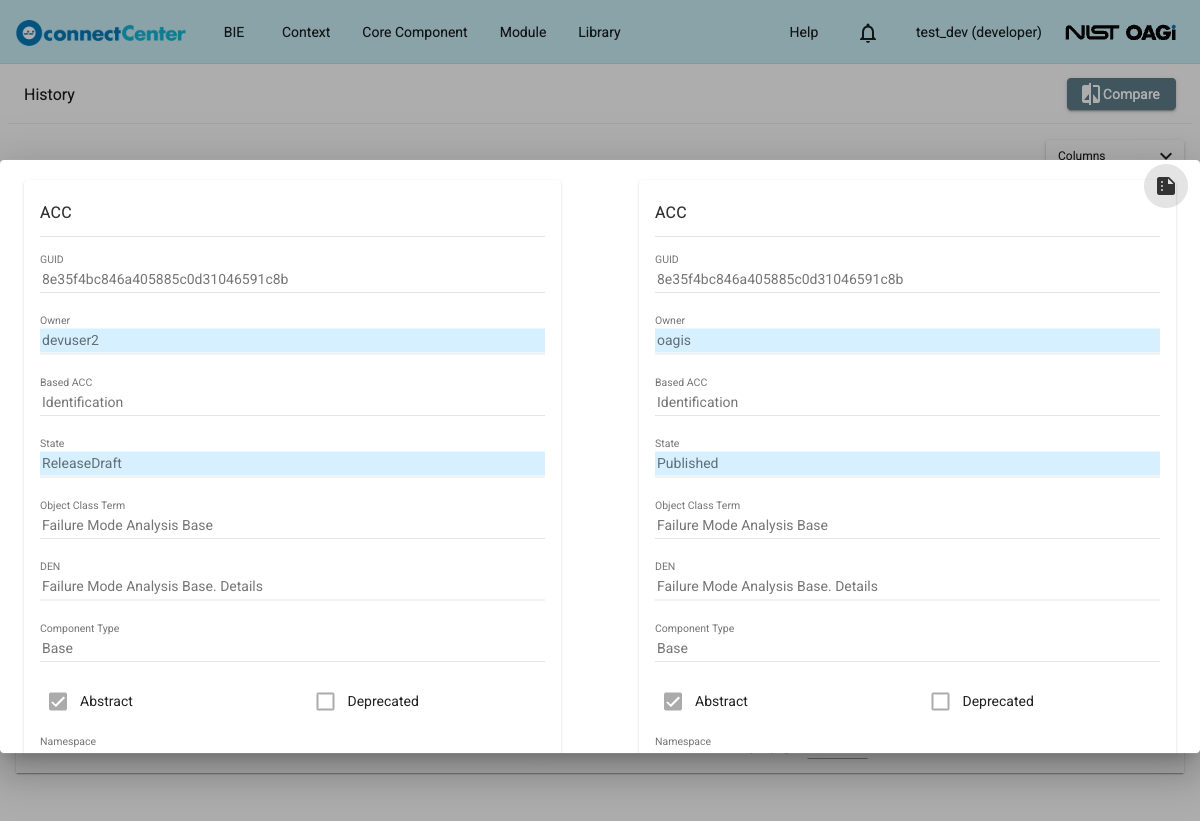Viewport: 1200px width, 821px height.
Task: Click the left Based ACC Identification field
Action: click(292, 403)
